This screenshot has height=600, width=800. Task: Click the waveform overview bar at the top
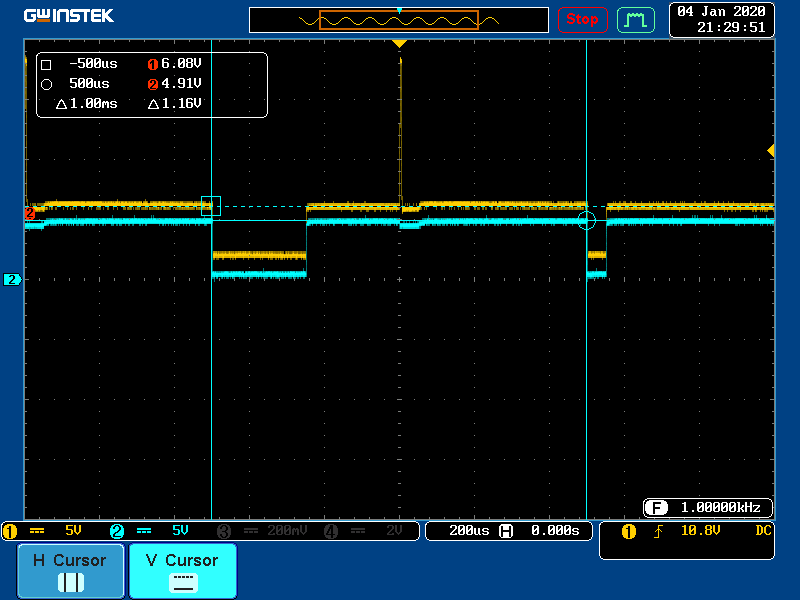399,20
